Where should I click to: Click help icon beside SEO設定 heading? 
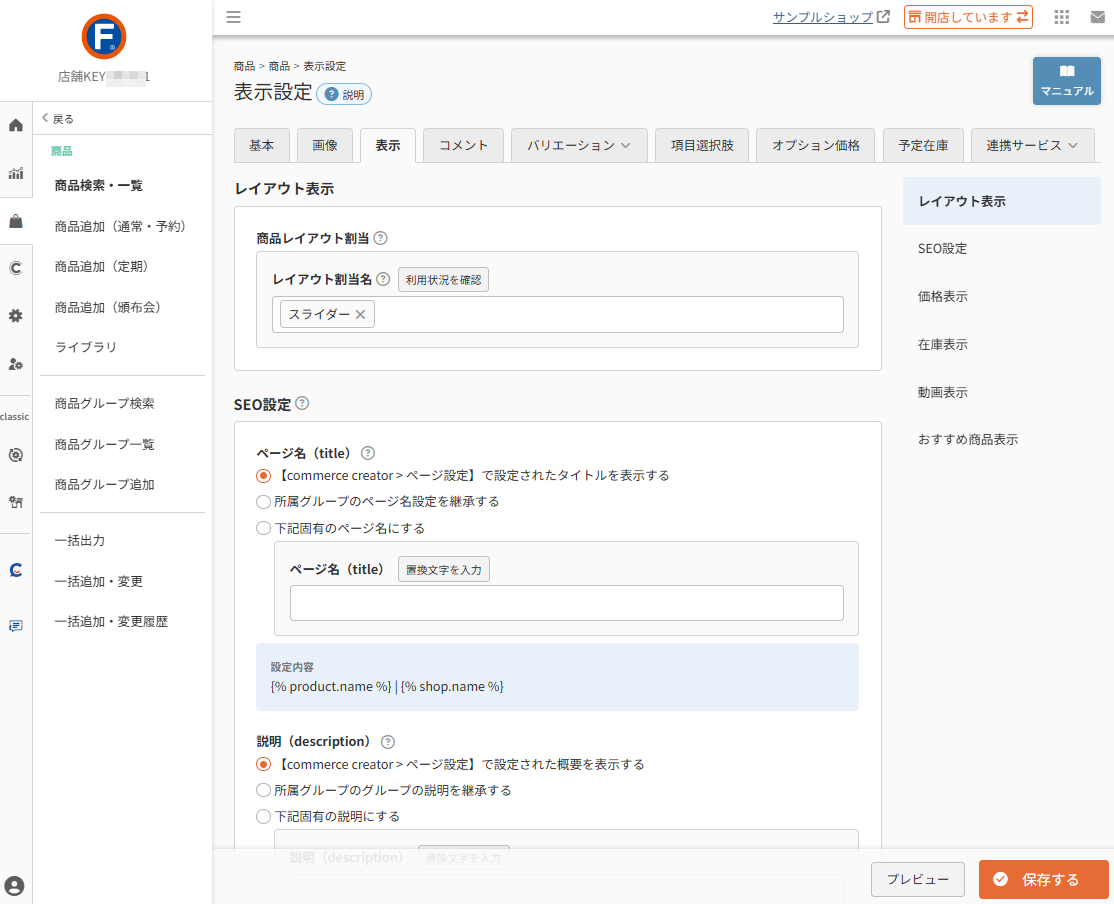[x=302, y=403]
